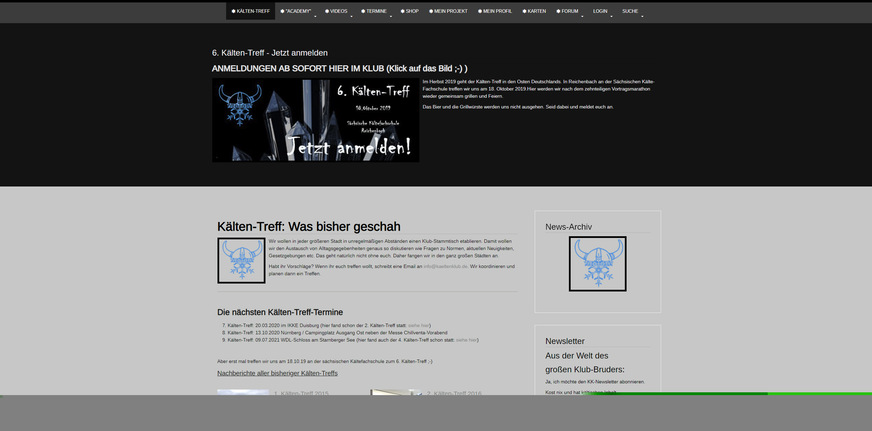Expand the VIDEOS menu dropdown
This screenshot has width=872, height=431.
(337, 11)
